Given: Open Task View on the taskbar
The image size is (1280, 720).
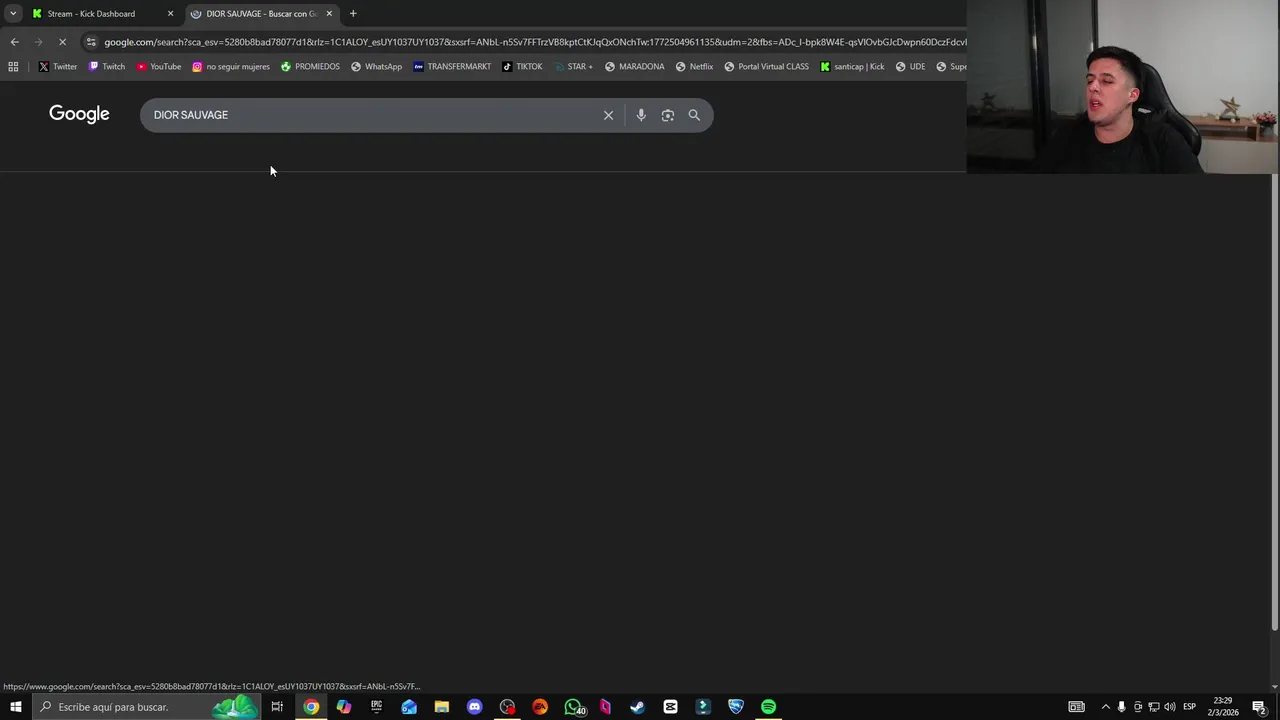Looking at the screenshot, I should coord(277,707).
